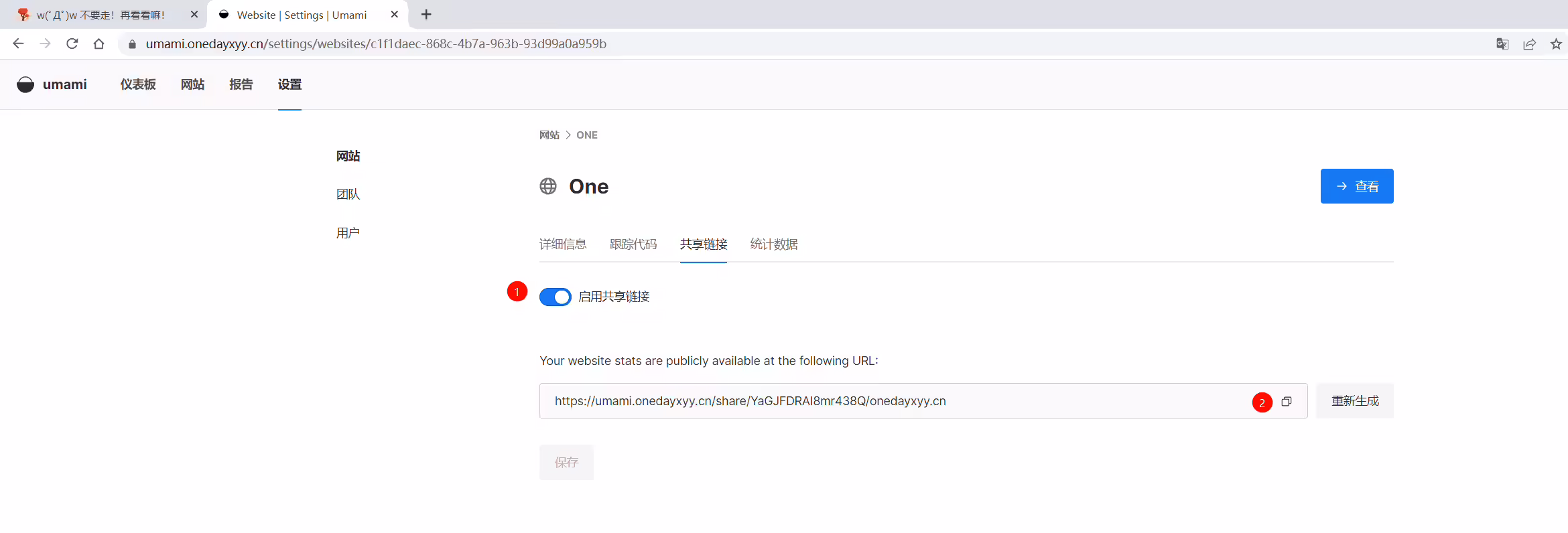Viewport: 1568px width, 533px height.
Task: Click the share URL text field
Action: click(923, 401)
